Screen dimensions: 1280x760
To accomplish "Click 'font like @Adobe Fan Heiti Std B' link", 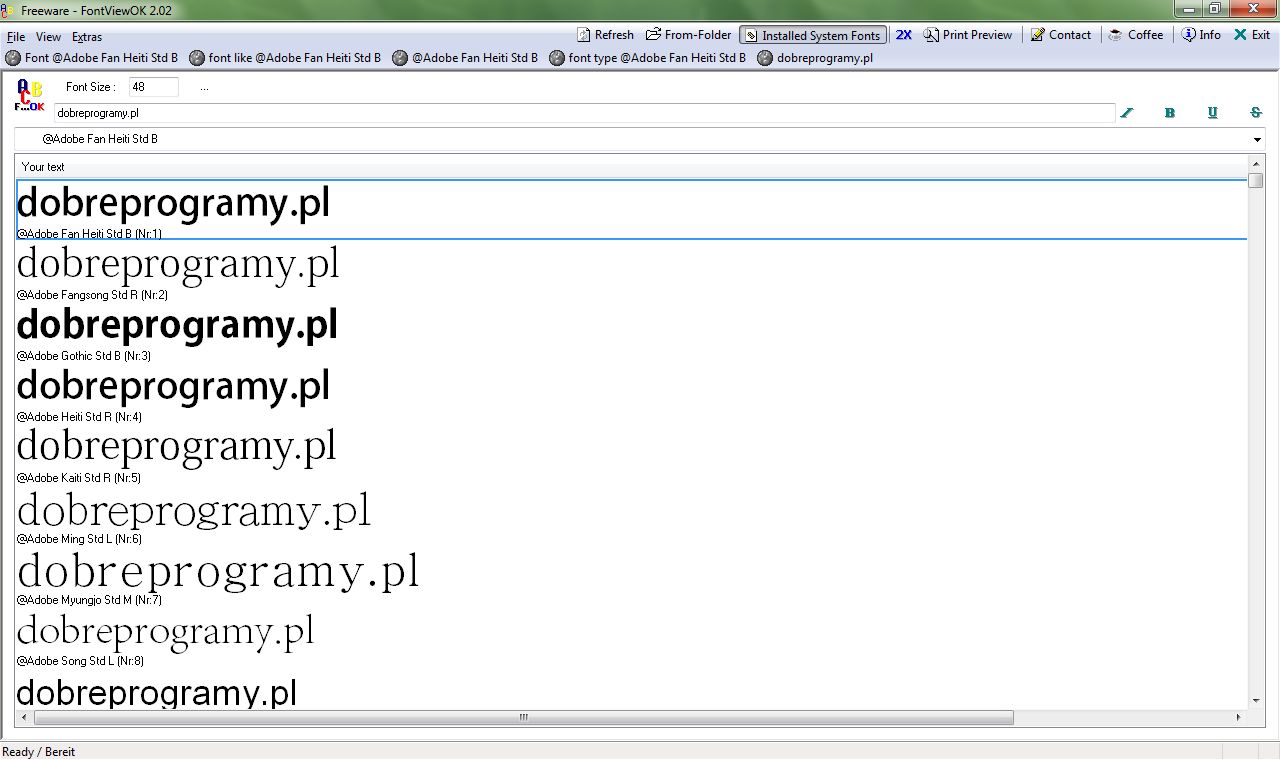I will click(x=286, y=58).
